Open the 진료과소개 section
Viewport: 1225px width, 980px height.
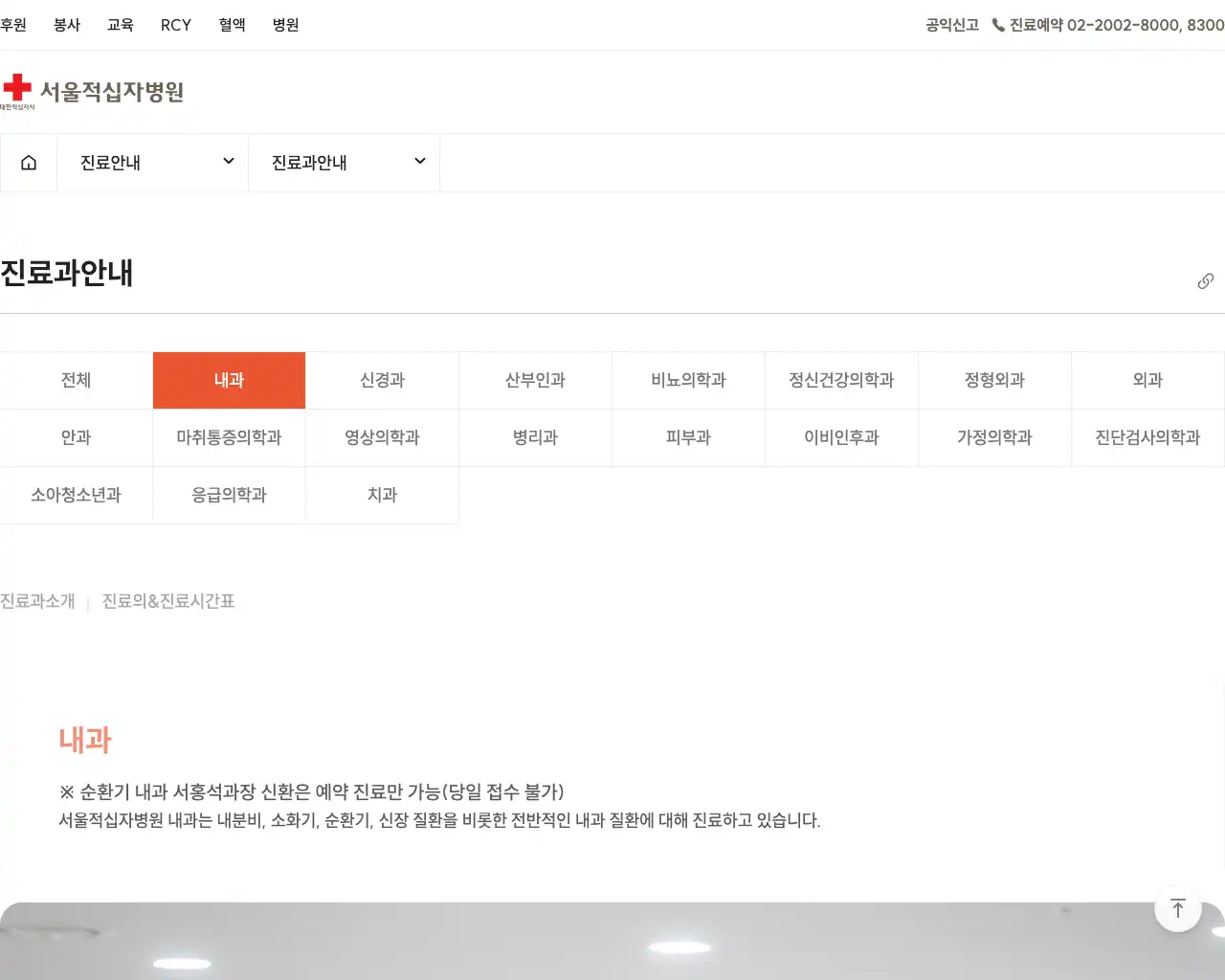37,601
